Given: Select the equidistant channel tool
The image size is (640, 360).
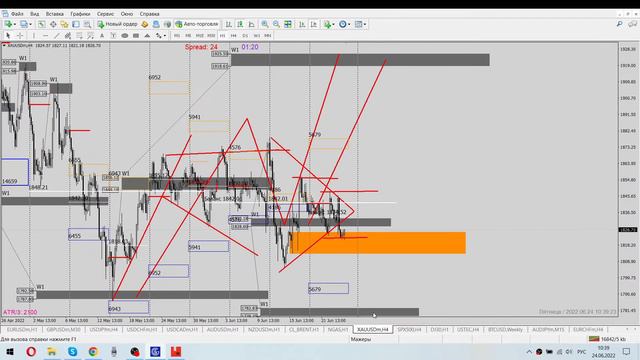Looking at the screenshot, I should point(68,36).
